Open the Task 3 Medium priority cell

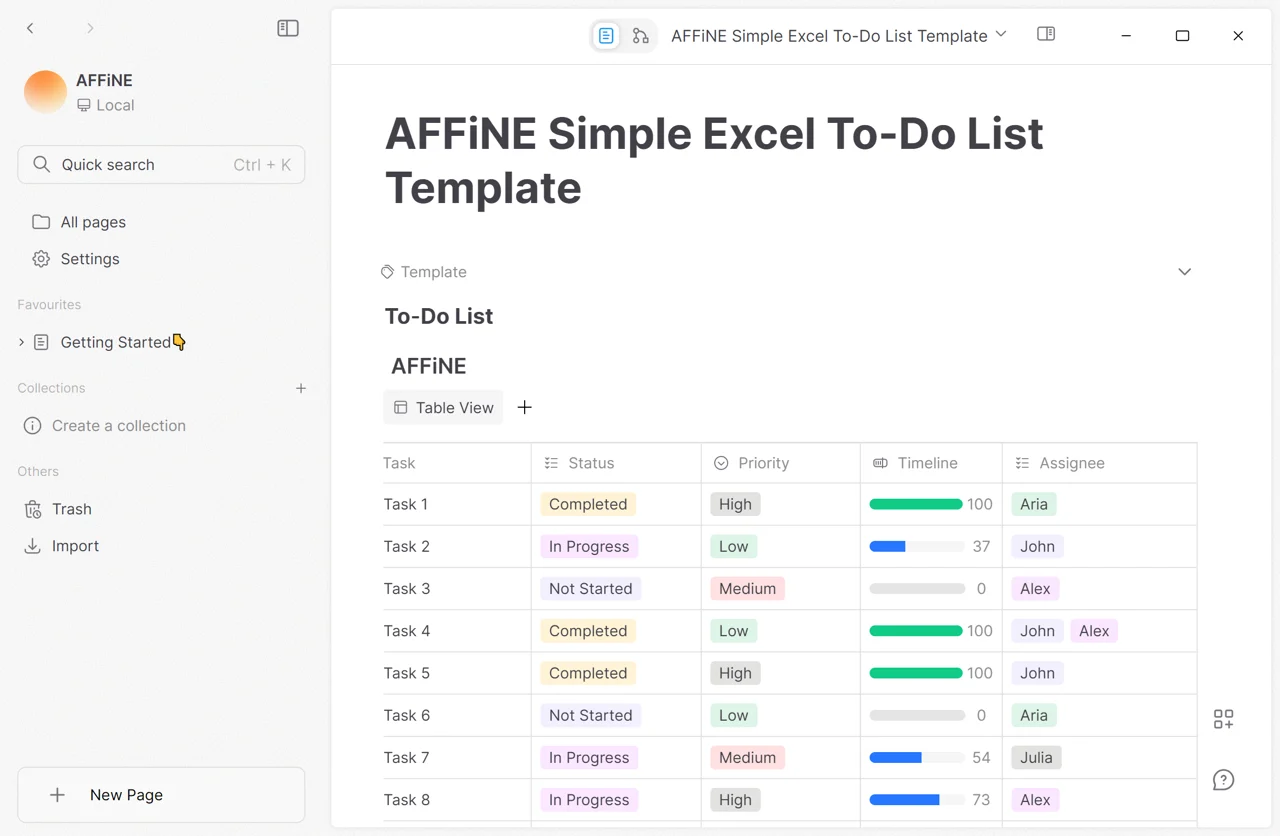click(x=781, y=589)
